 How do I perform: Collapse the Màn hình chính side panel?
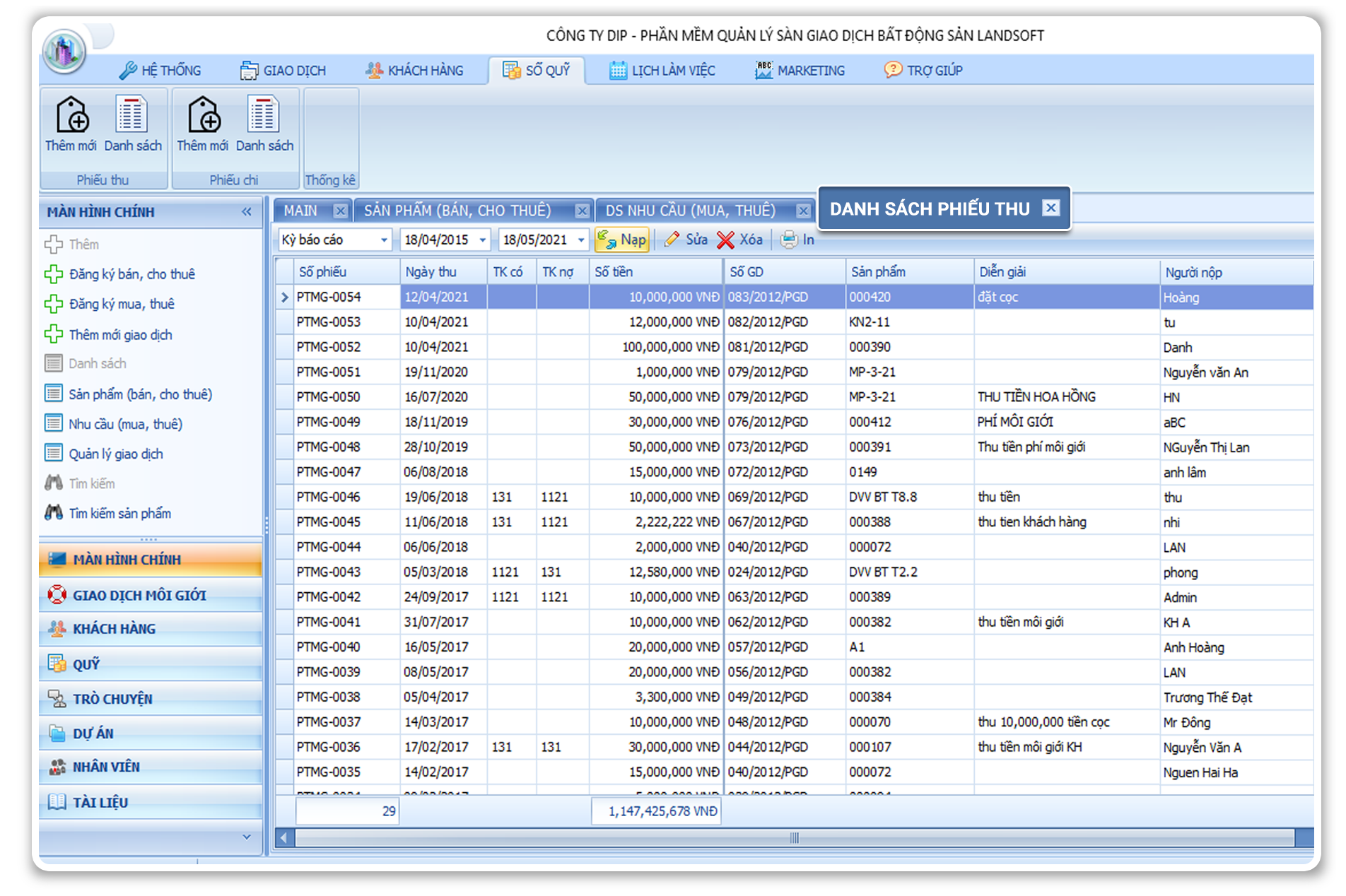tap(246, 212)
